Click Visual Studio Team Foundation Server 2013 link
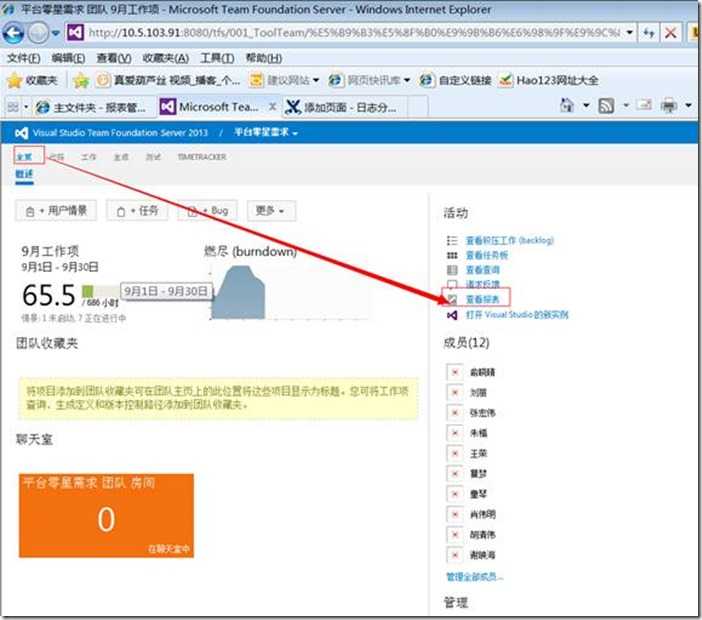The width and height of the screenshot is (702, 620). [x=120, y=133]
